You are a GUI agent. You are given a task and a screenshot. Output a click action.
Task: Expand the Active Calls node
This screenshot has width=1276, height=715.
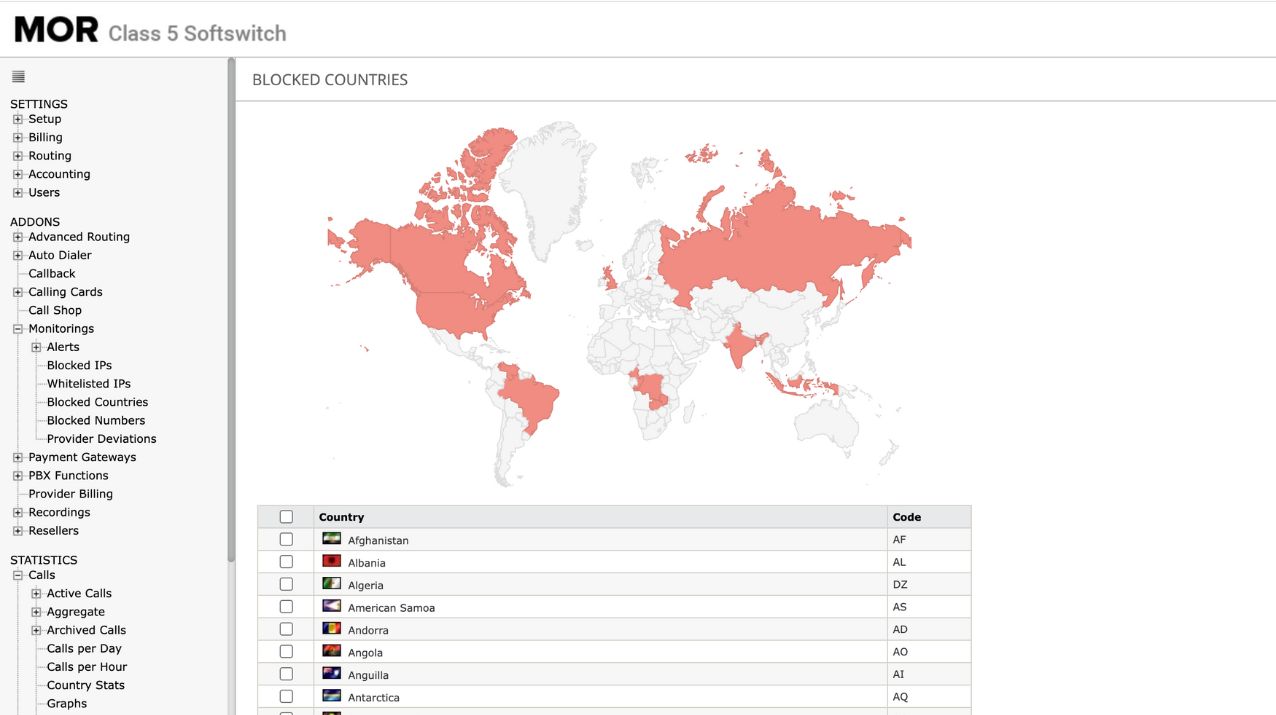37,594
